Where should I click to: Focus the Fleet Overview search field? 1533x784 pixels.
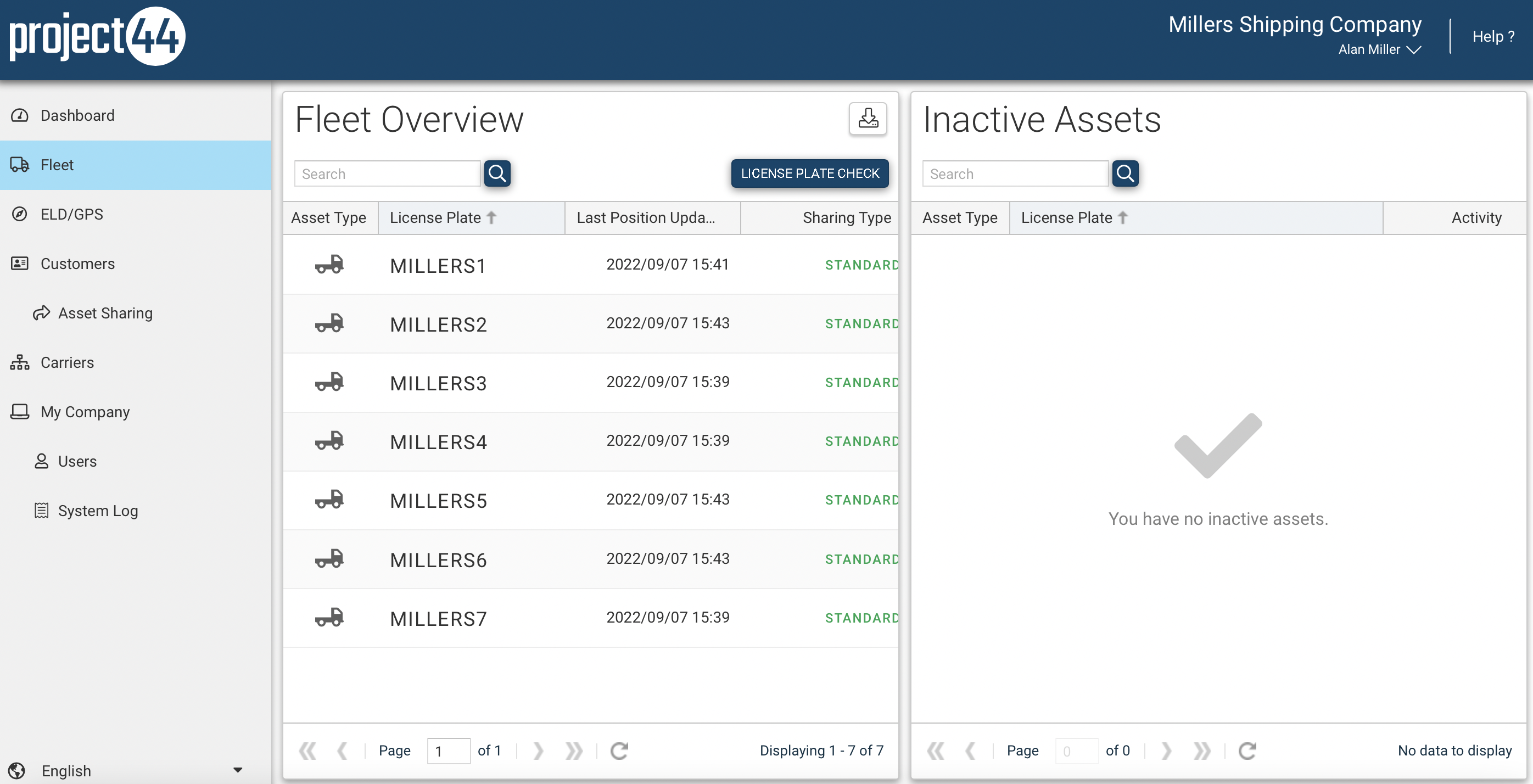387,173
